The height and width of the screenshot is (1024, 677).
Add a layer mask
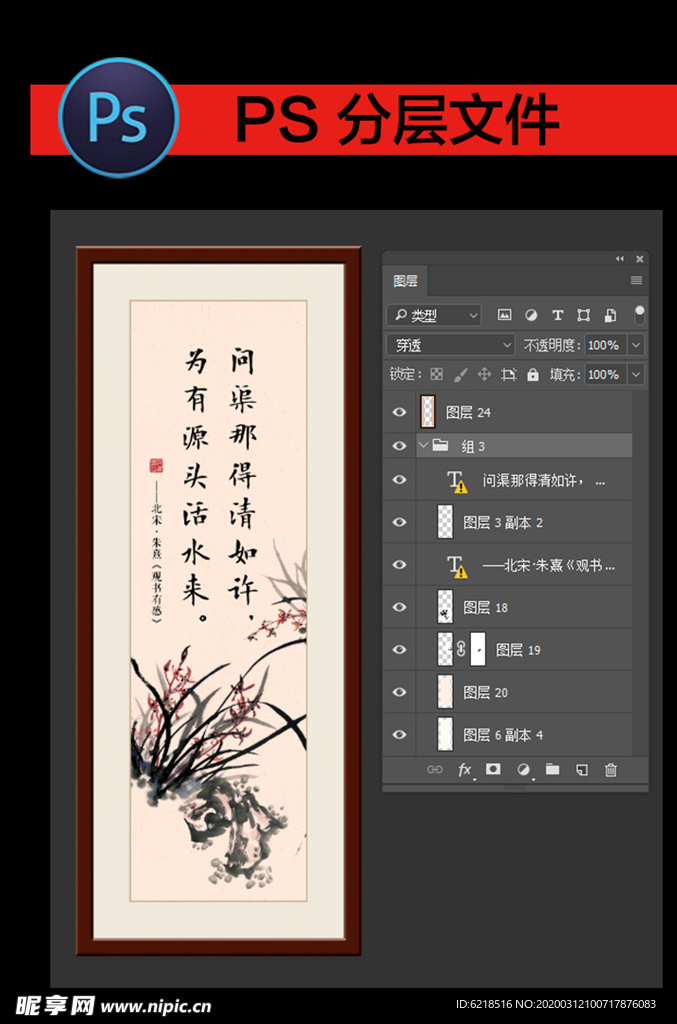tap(493, 769)
